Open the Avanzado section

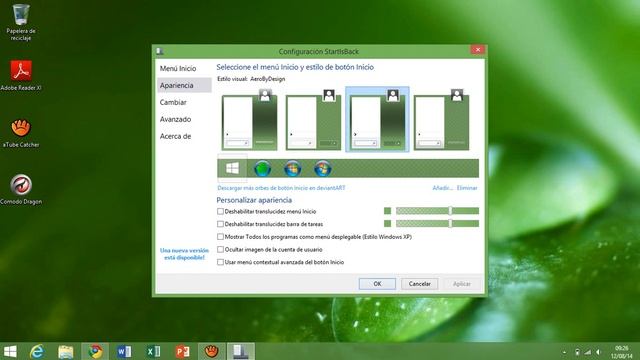184,119
